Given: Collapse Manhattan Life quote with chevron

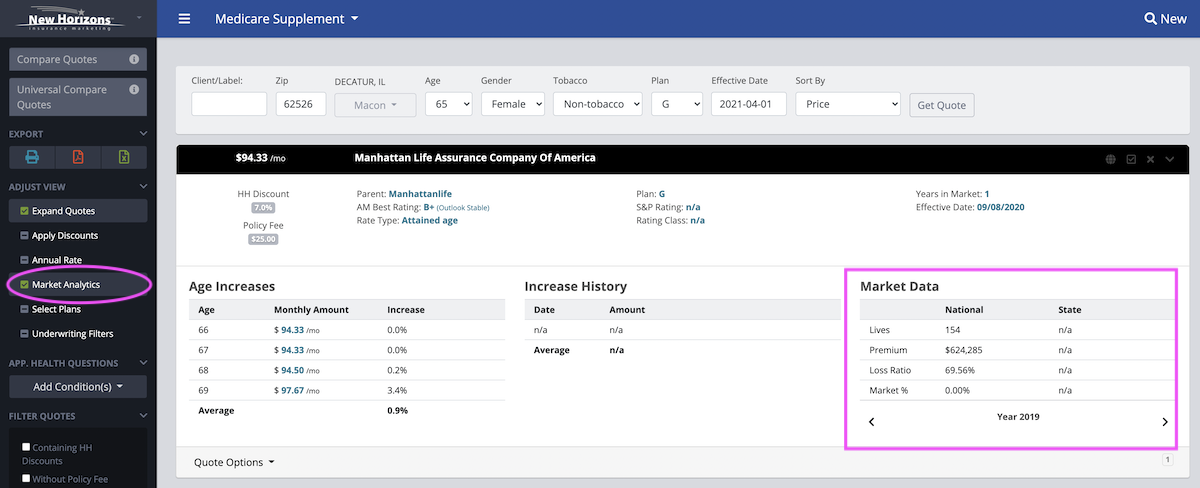Looking at the screenshot, I should [1169, 158].
